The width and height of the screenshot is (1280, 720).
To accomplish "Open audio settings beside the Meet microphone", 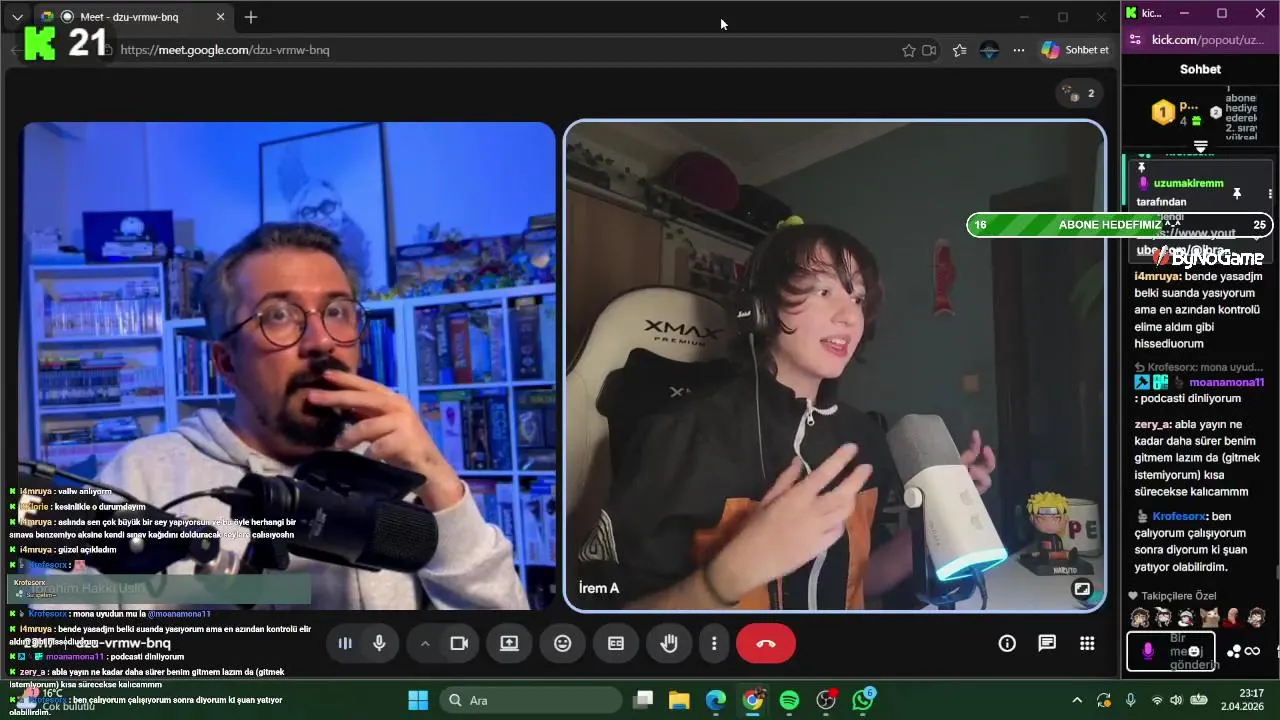I will coord(345,643).
